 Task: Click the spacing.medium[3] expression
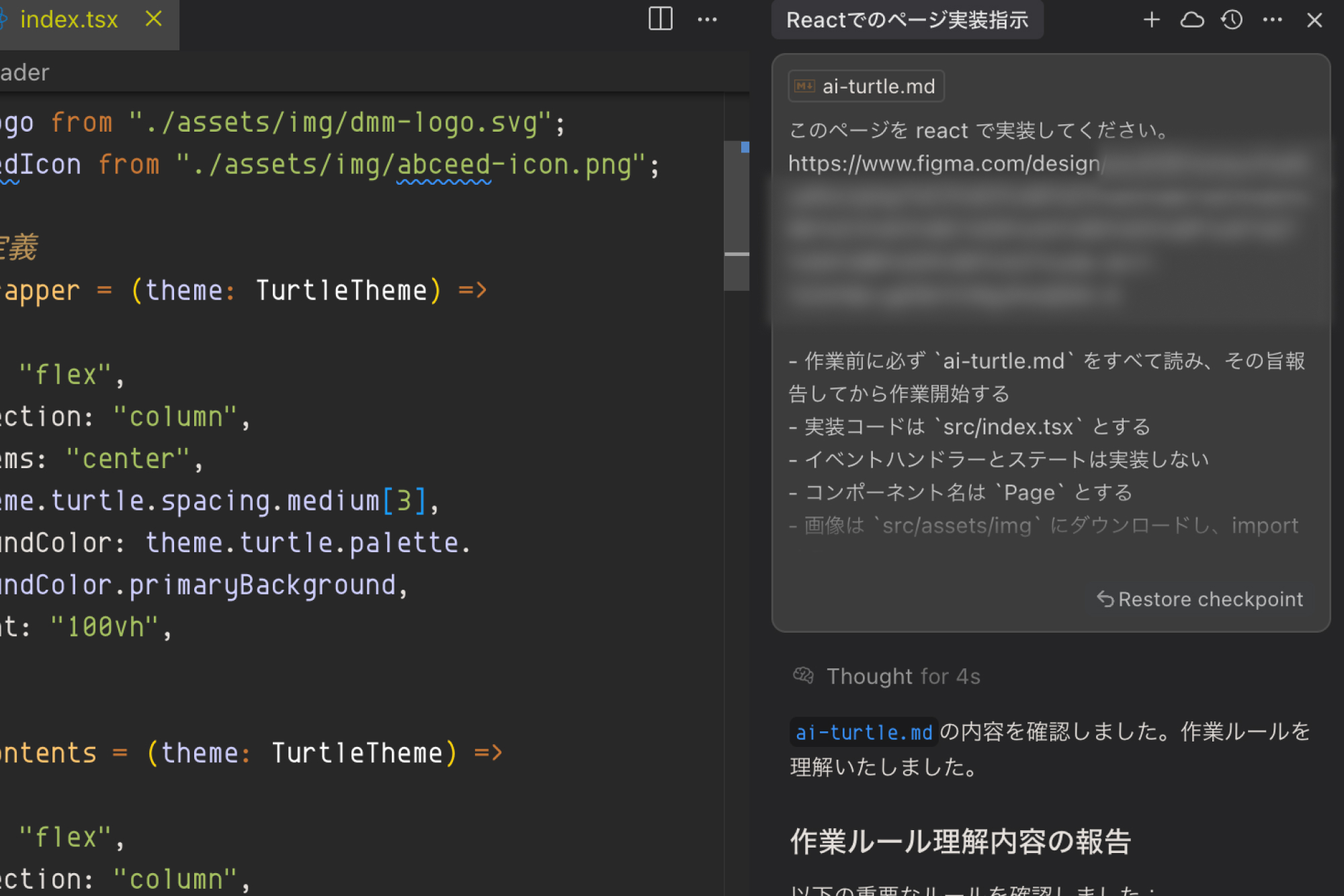(294, 501)
